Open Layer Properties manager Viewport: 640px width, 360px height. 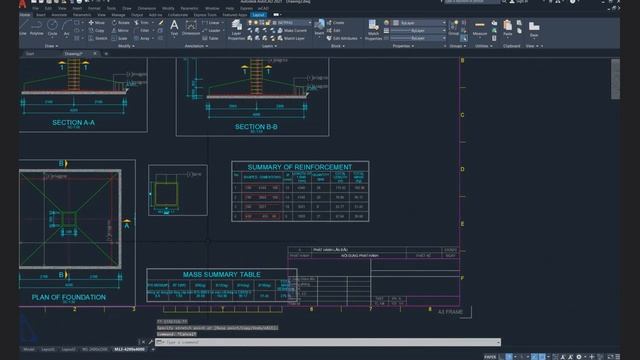(x=236, y=29)
